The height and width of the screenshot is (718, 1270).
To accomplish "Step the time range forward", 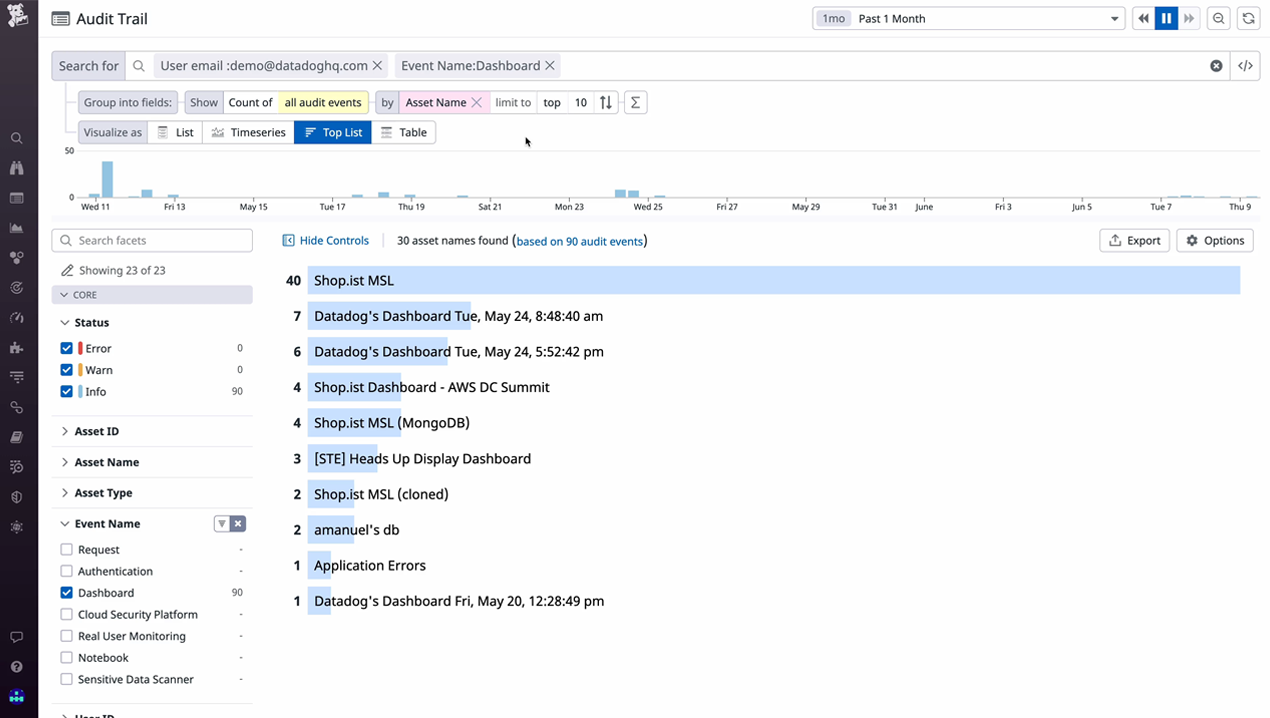I will pos(1189,18).
